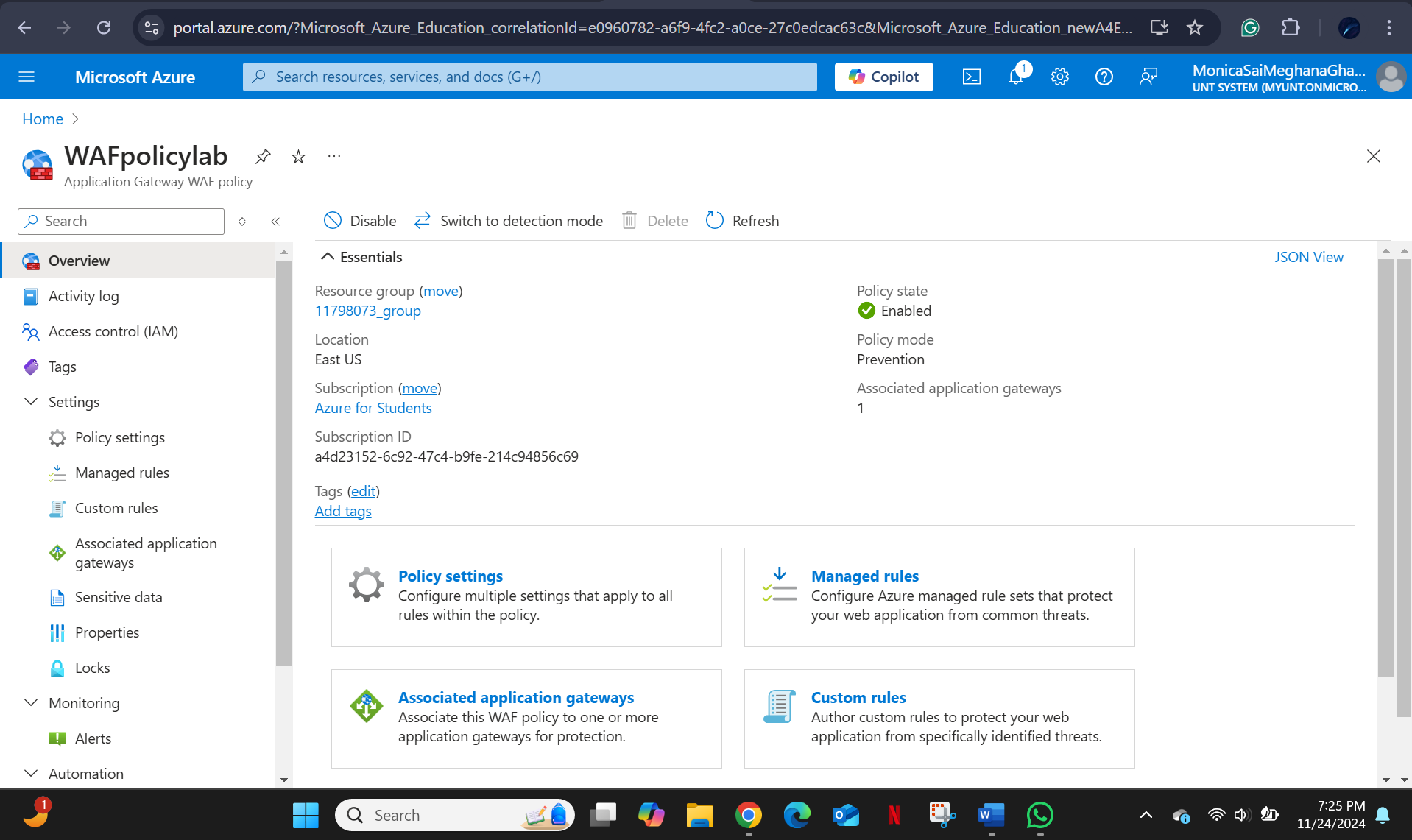
Task: Open WhatsApp from taskbar
Action: (1040, 815)
